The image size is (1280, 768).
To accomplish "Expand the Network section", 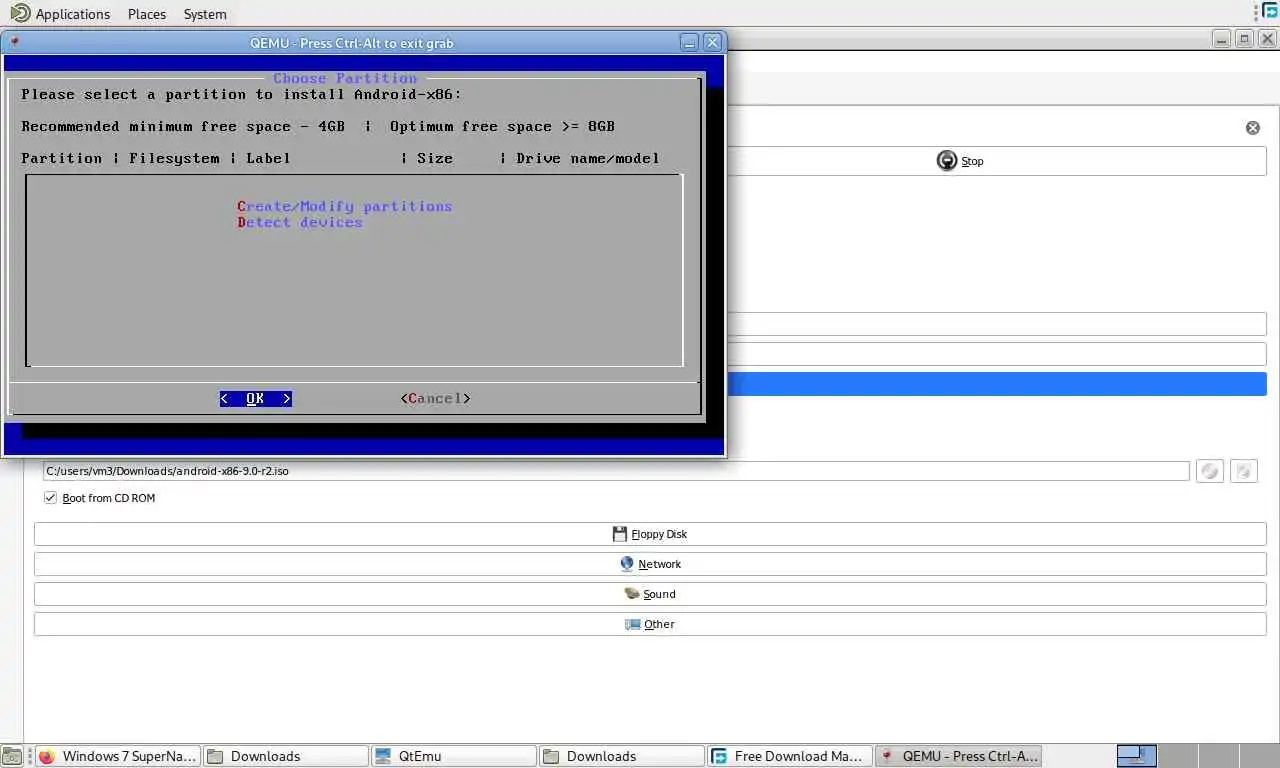I will (650, 564).
